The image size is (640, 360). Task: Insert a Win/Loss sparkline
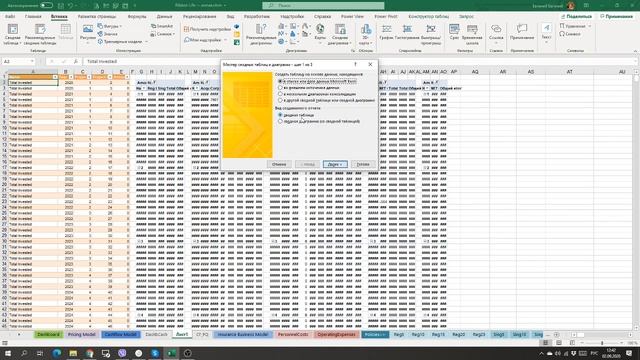coord(431,34)
